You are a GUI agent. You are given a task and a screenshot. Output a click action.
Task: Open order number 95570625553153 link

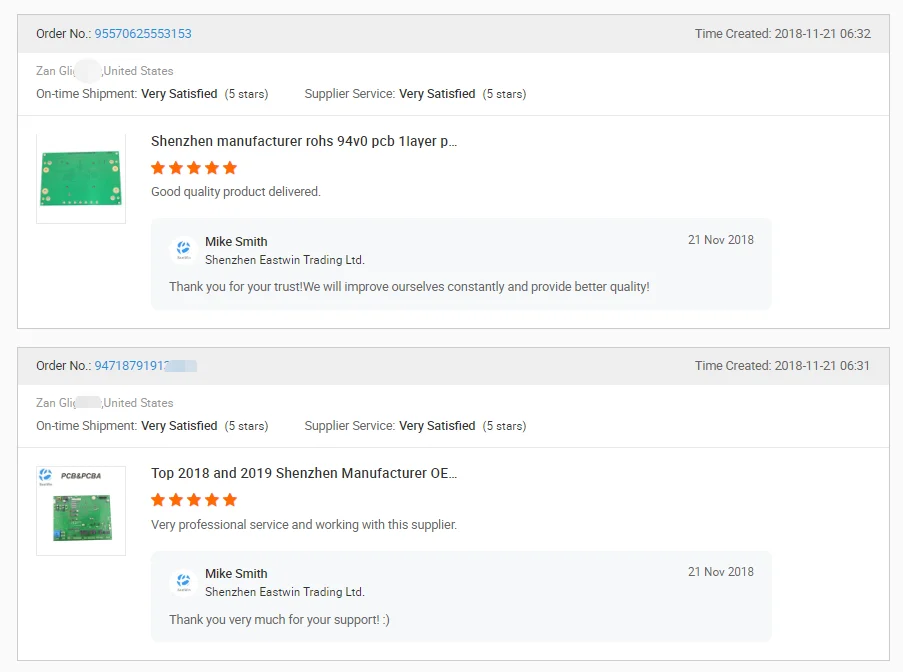pos(143,34)
